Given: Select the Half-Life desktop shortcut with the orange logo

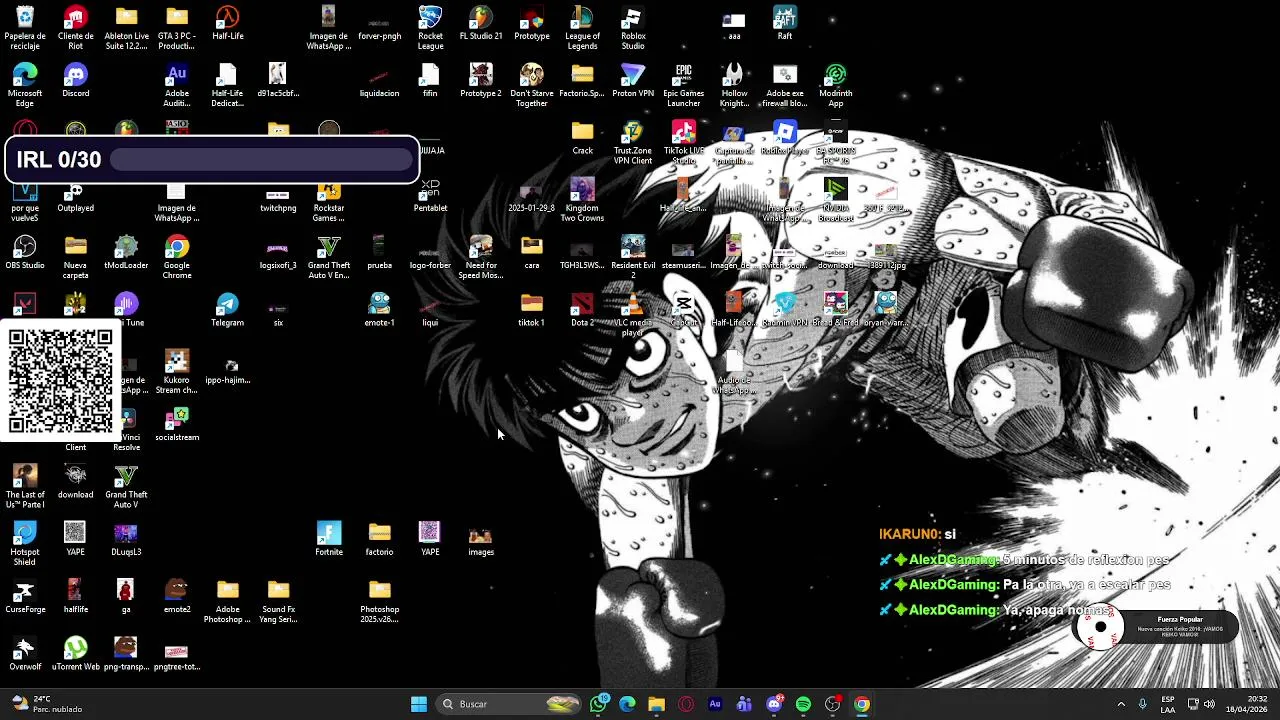Looking at the screenshot, I should [x=228, y=24].
